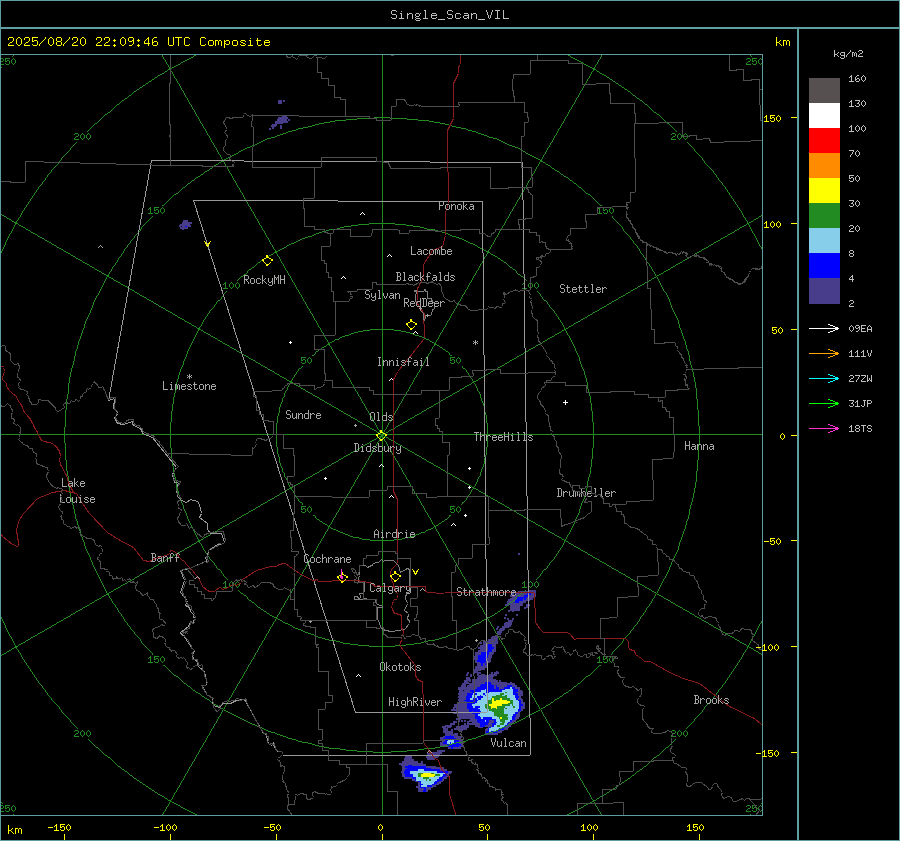Select the blue 4-8 color band
The width and height of the screenshot is (900, 841).
click(824, 266)
